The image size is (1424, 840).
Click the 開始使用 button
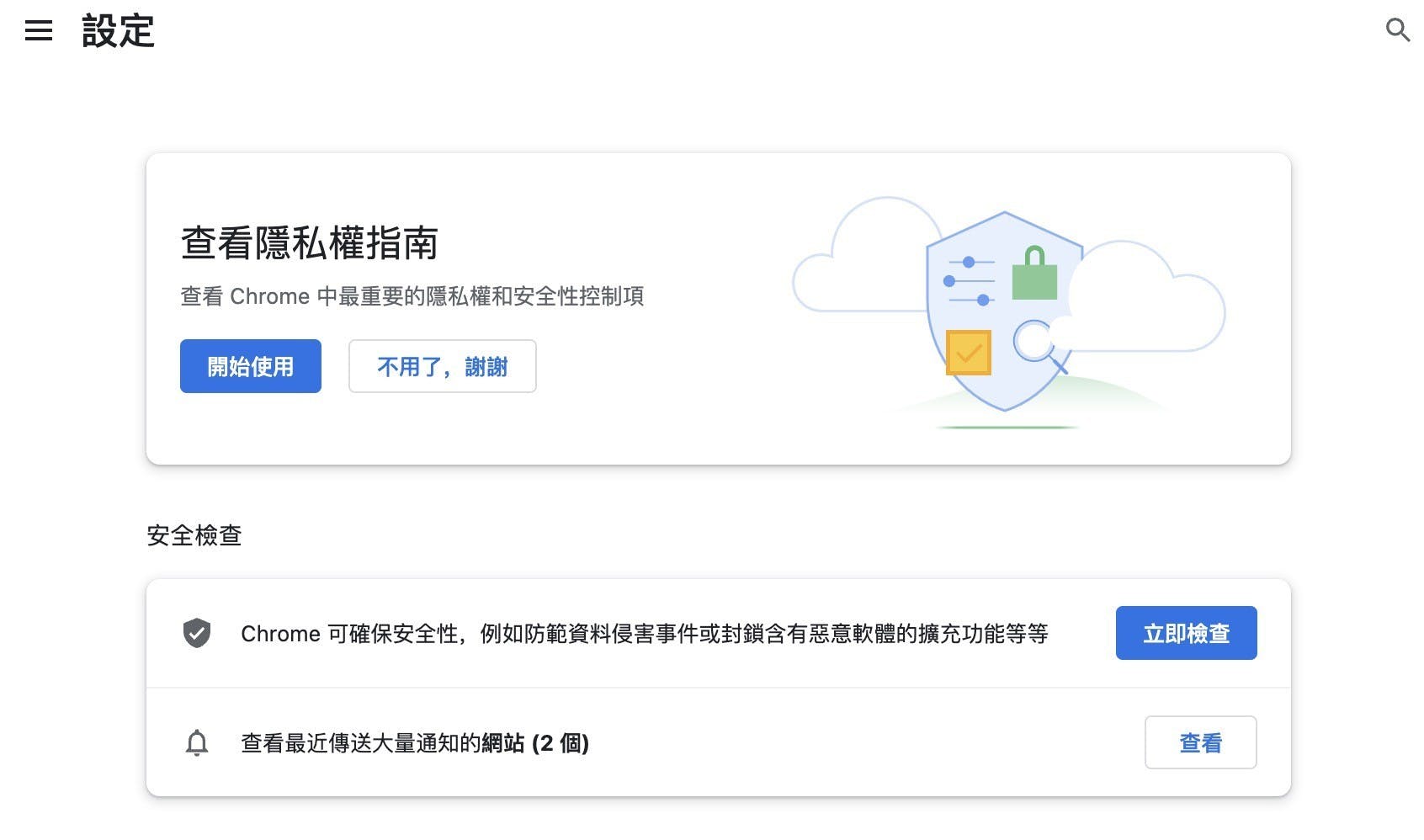(251, 366)
